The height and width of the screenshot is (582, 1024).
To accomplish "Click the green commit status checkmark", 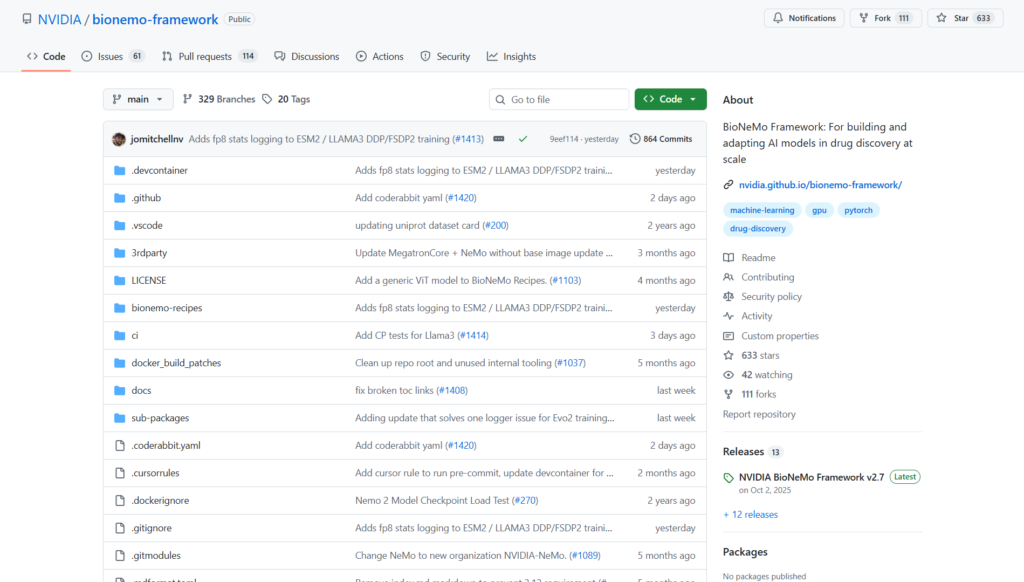I will pos(523,139).
